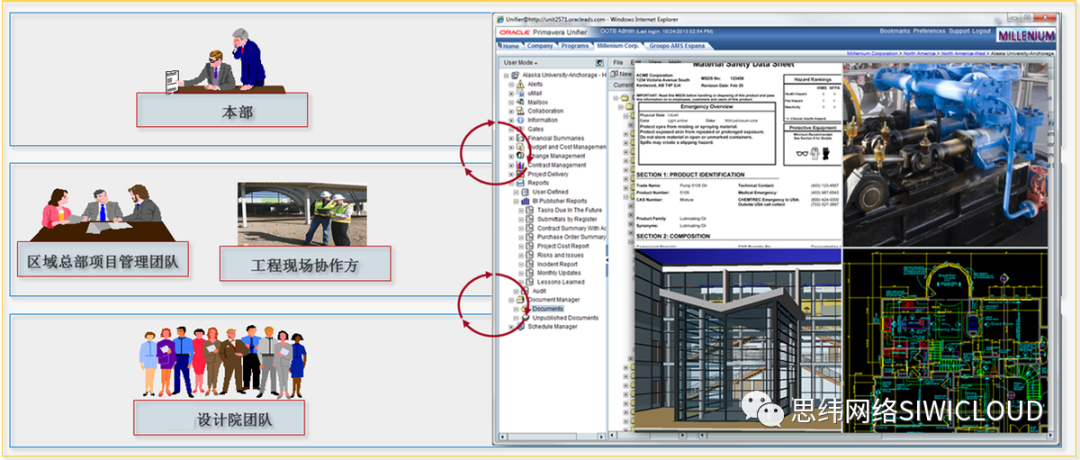This screenshot has height=460, width=1080.
Task: Click the Tasks Due In The Future report icon
Action: (530, 210)
